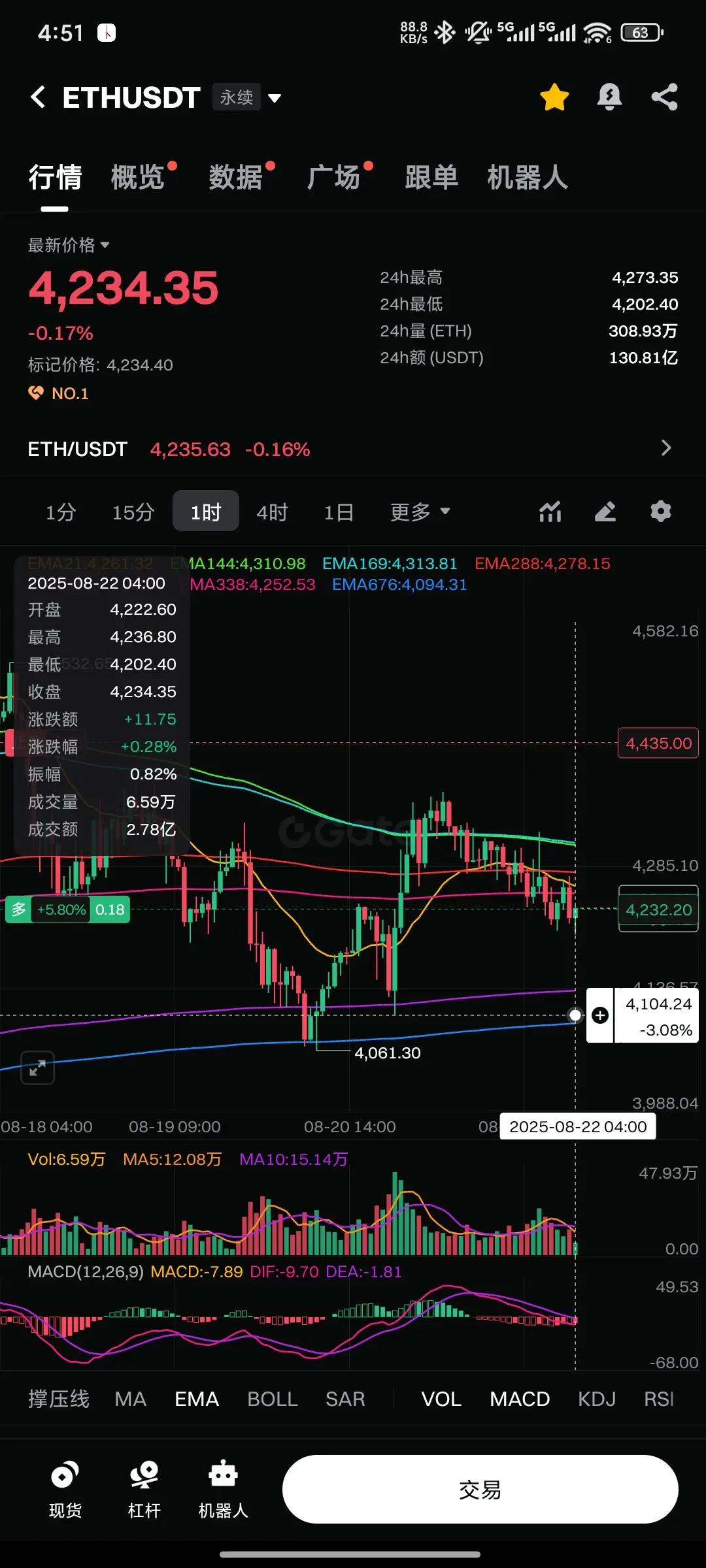Tap the fullscreen expand chart icon
706x1568 pixels.
coord(37,1068)
